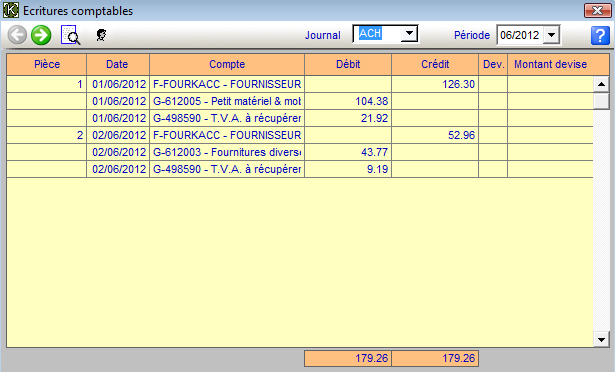
Task: Click the small figure icon in the toolbar
Action: [x=101, y=35]
